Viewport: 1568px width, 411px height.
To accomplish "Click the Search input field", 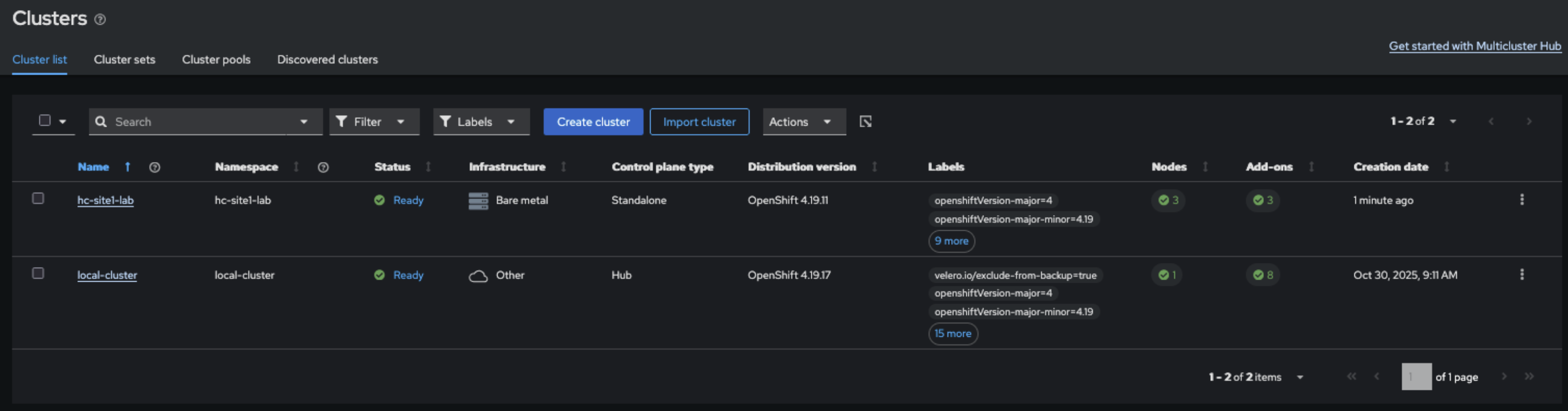I will [195, 122].
